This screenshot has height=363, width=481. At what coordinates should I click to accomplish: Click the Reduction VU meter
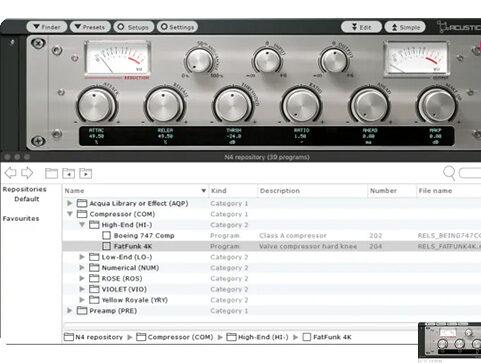coord(117,58)
